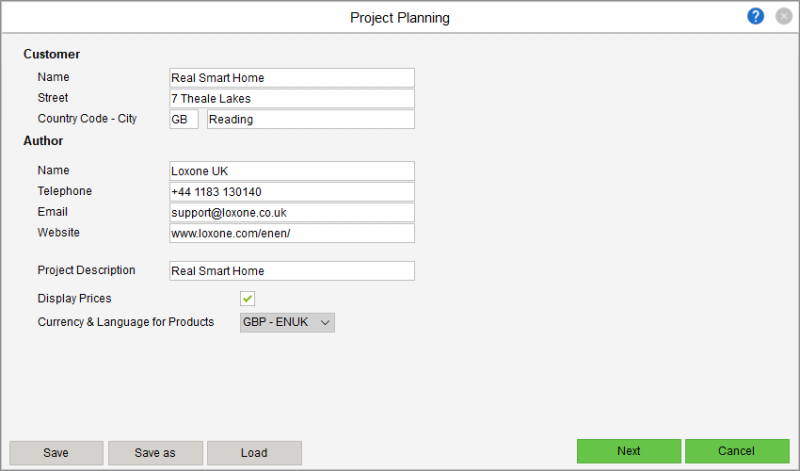The height and width of the screenshot is (471, 800).
Task: Toggle the Display Prices checkbox
Action: pyautogui.click(x=247, y=298)
